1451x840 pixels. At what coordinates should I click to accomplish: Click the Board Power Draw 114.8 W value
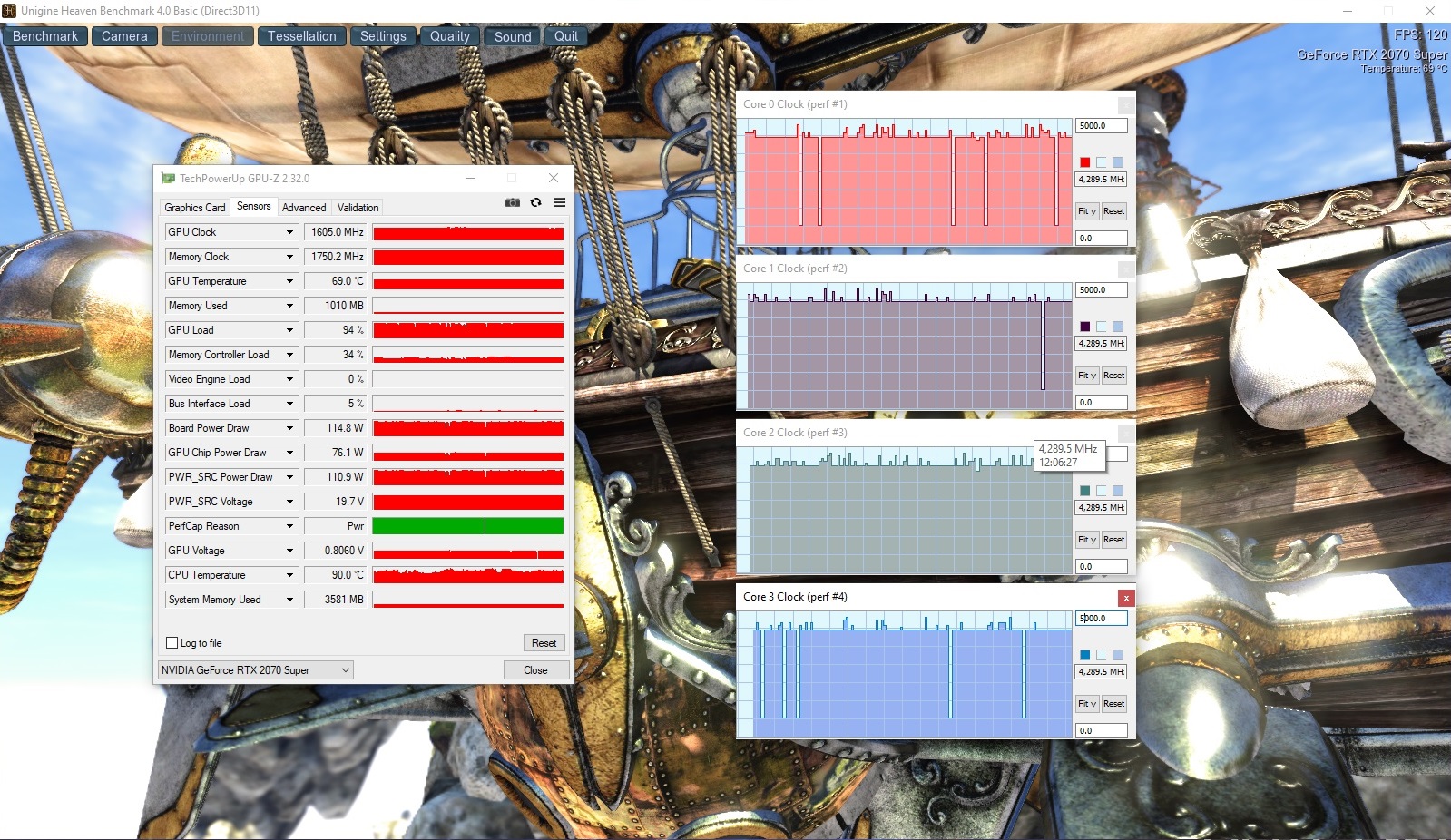[x=335, y=428]
